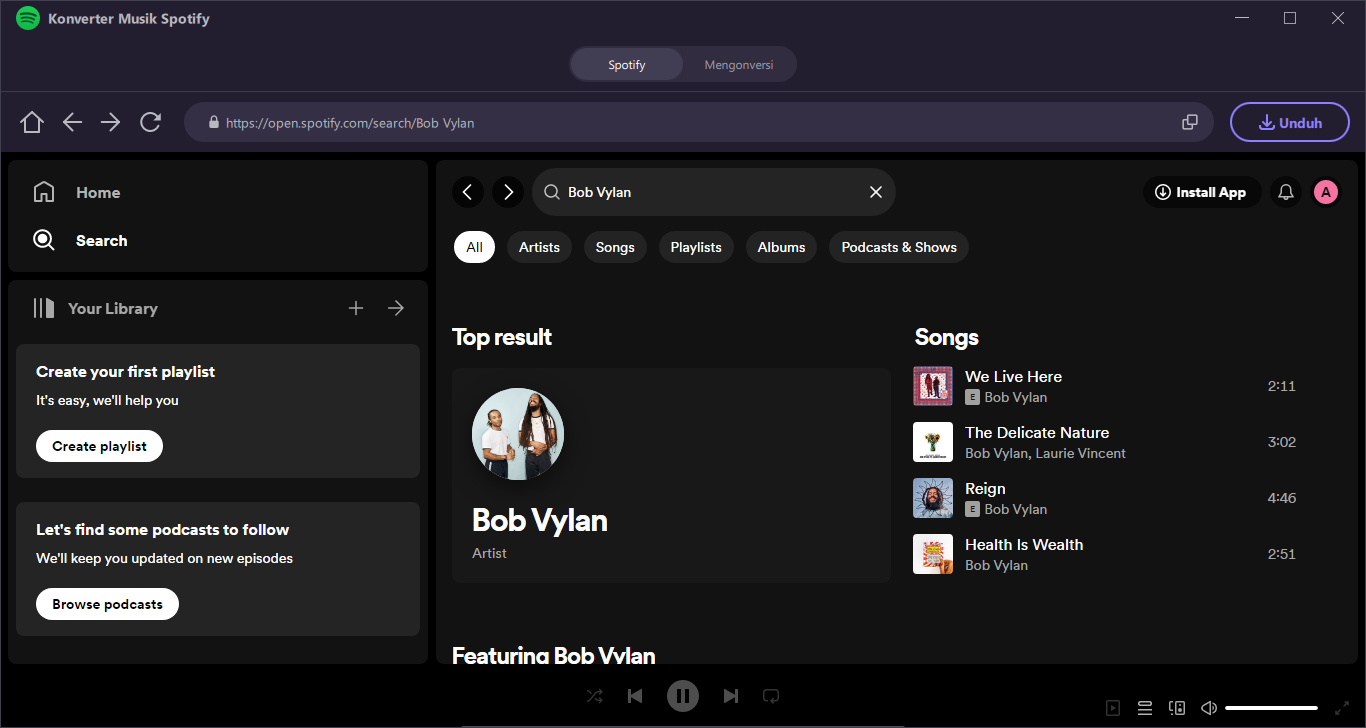The width and height of the screenshot is (1366, 728).
Task: Expand Your Library with arrow icon
Action: (396, 308)
